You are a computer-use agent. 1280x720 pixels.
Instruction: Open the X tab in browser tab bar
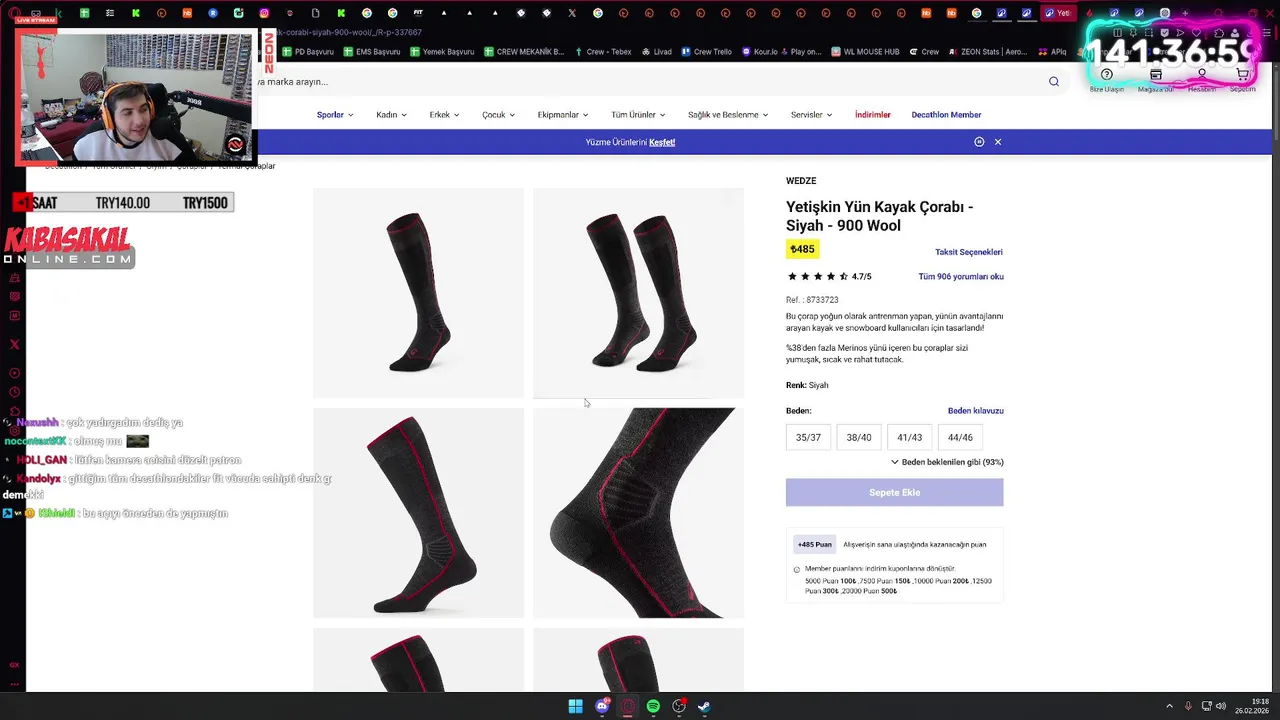point(572,13)
